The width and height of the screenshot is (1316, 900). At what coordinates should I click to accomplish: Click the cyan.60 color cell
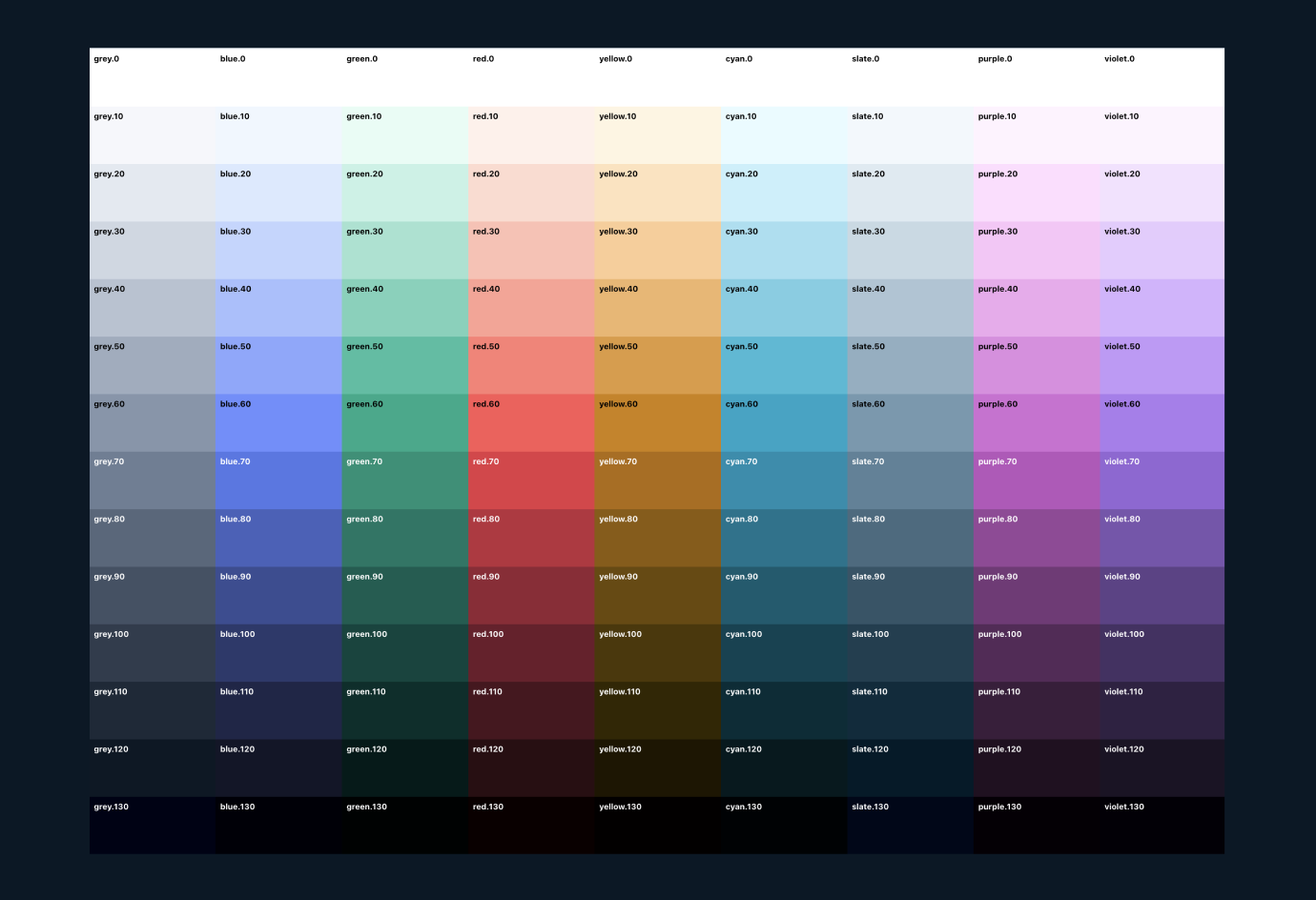click(784, 422)
